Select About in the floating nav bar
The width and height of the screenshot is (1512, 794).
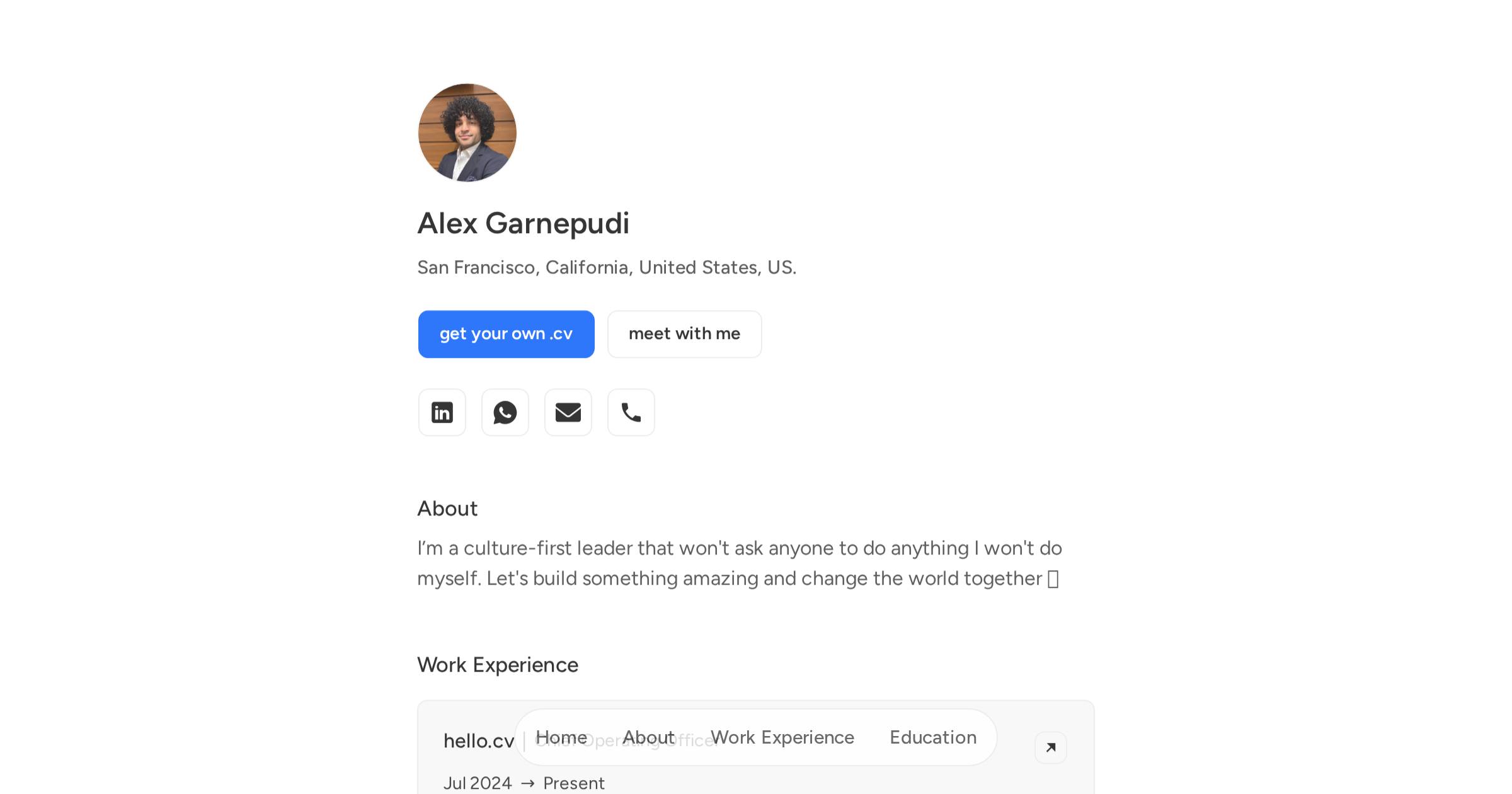click(x=649, y=737)
